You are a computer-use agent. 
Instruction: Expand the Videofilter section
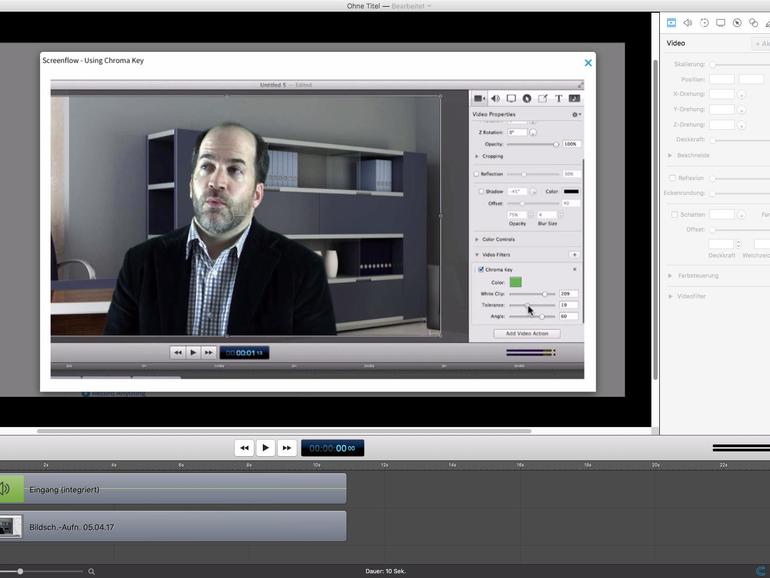(670, 296)
